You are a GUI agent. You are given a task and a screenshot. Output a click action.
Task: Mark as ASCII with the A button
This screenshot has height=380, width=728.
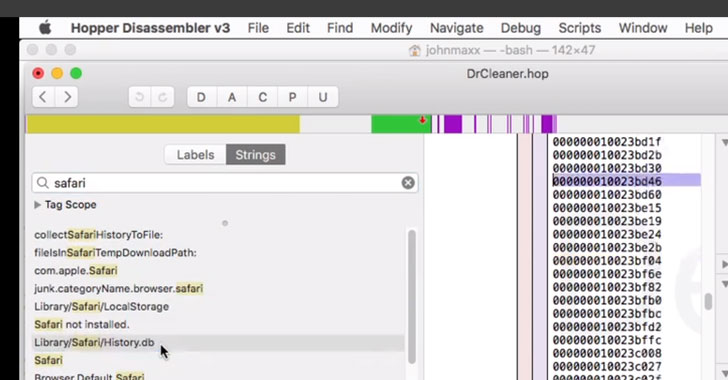(232, 97)
